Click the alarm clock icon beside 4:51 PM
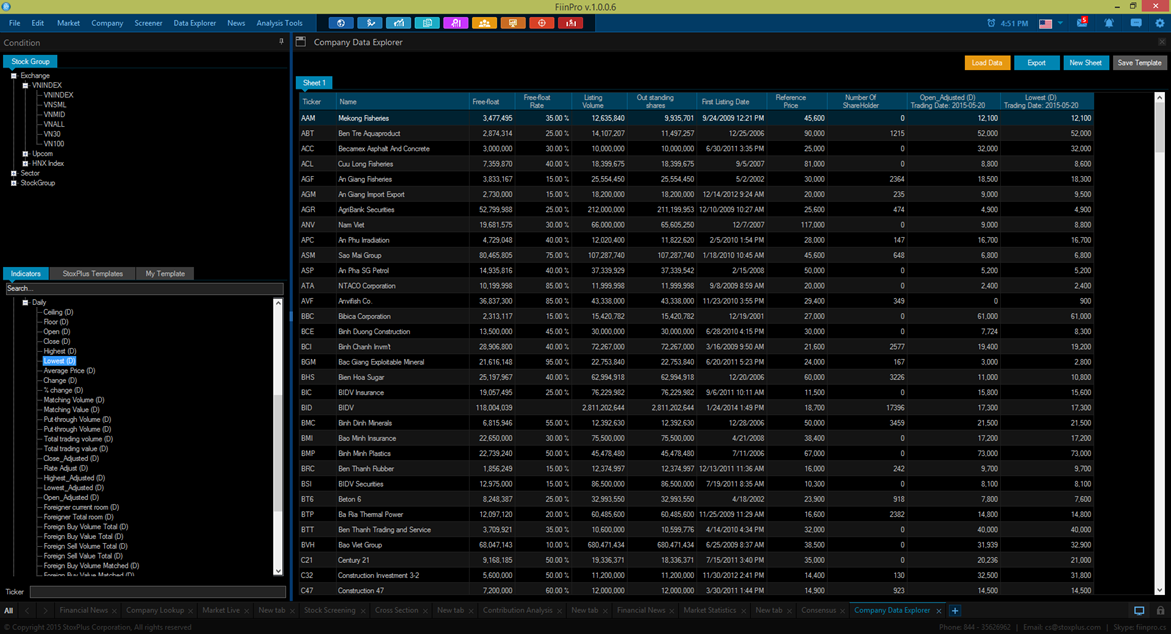1171x634 pixels. (x=991, y=23)
